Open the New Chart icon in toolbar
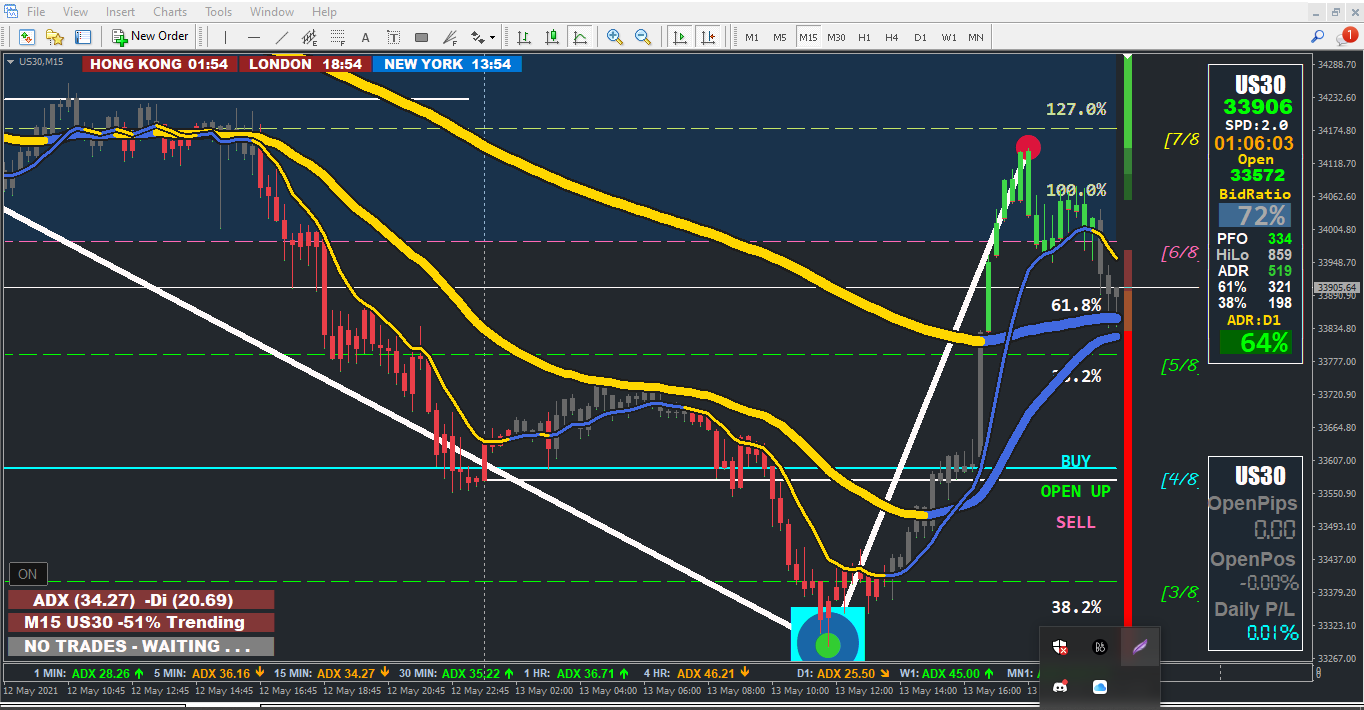 click(x=26, y=37)
